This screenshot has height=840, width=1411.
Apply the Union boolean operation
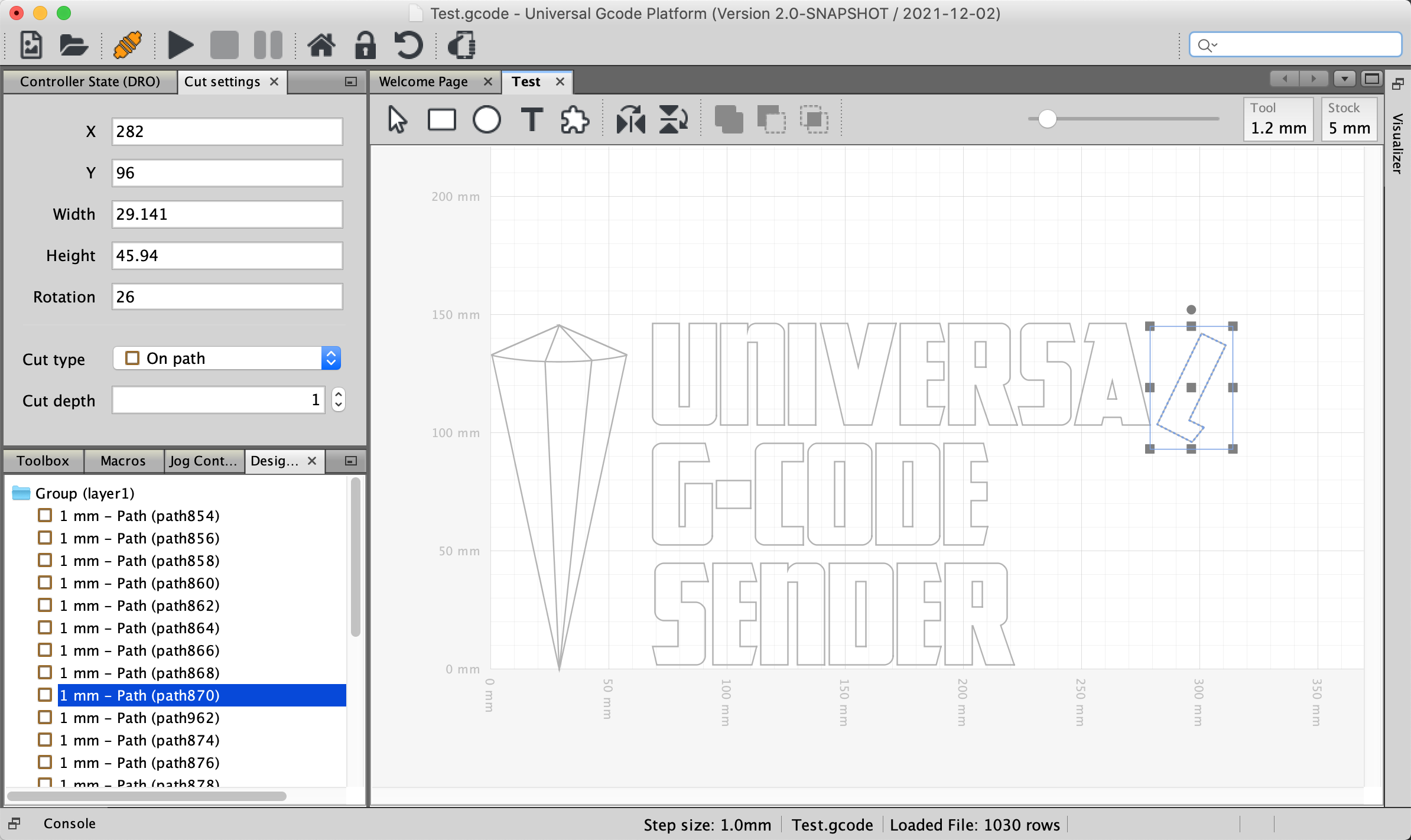pos(728,119)
